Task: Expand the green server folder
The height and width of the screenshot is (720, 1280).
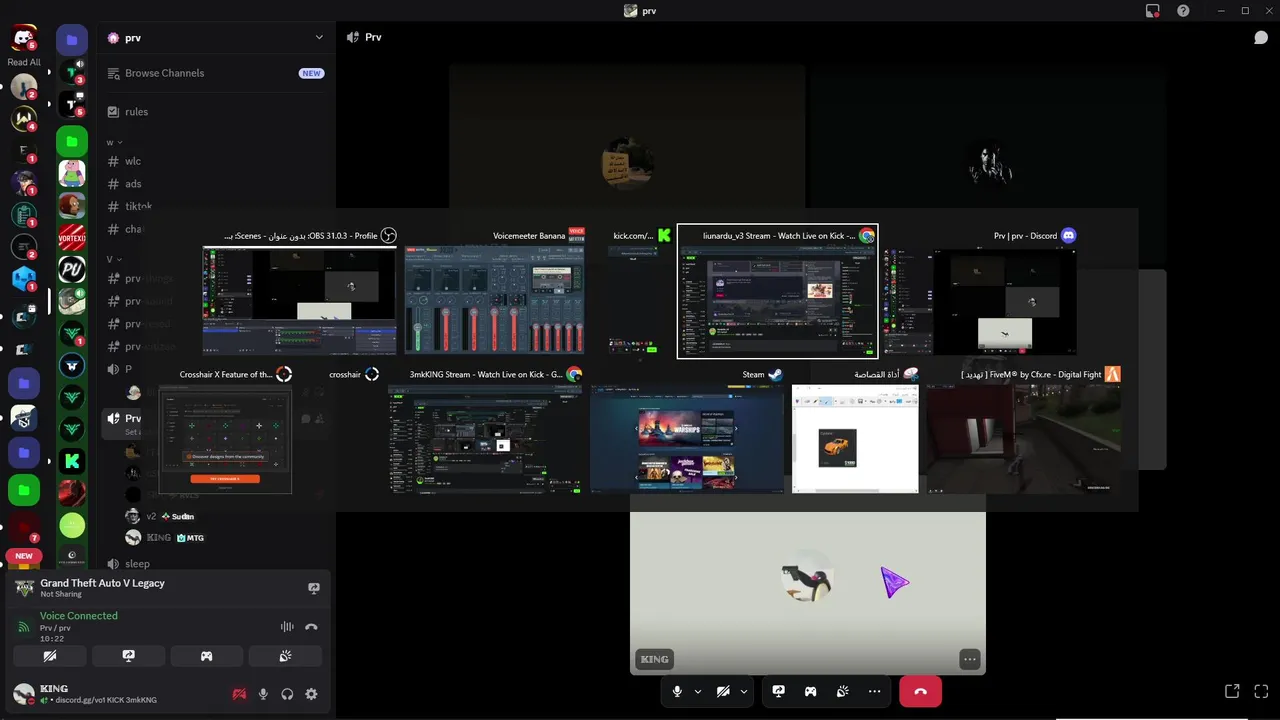Action: pos(72,141)
